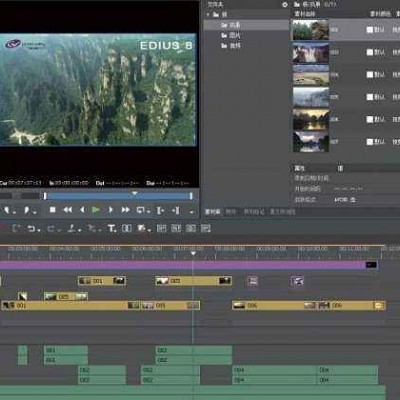Click the timeline playhead marker on ruler
The image size is (400, 400).
(193, 254)
